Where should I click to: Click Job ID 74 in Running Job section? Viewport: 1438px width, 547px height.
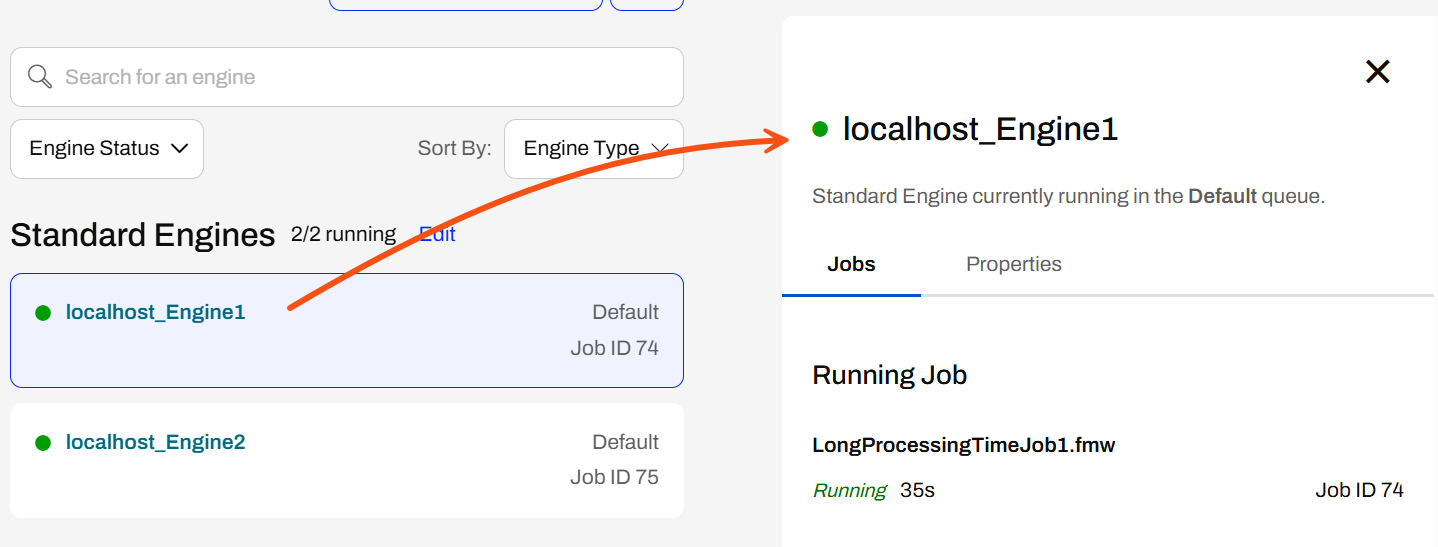pos(1359,490)
